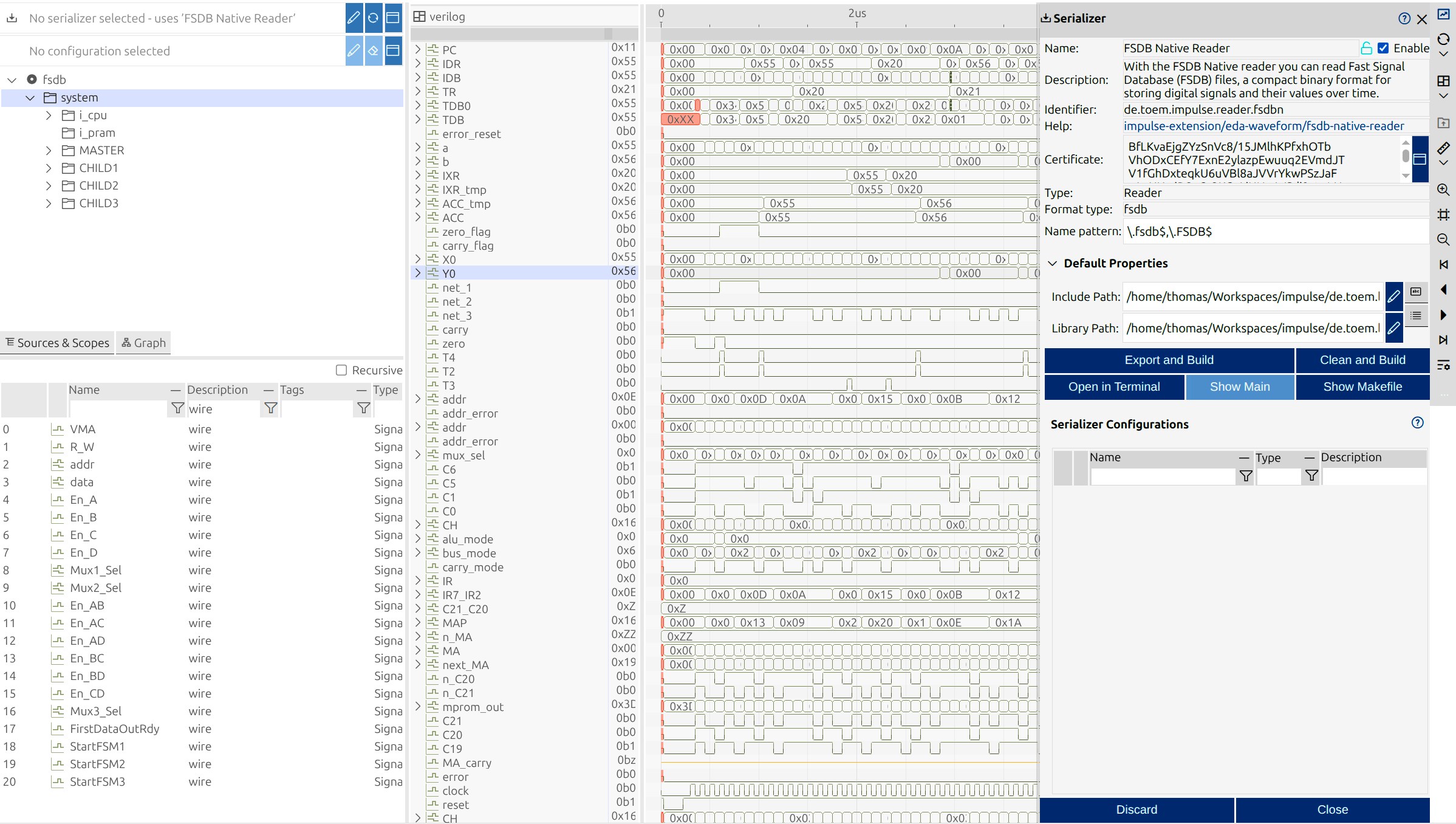Jump to first position with skip-back icon
The height and width of the screenshot is (824, 1456).
point(1443,264)
